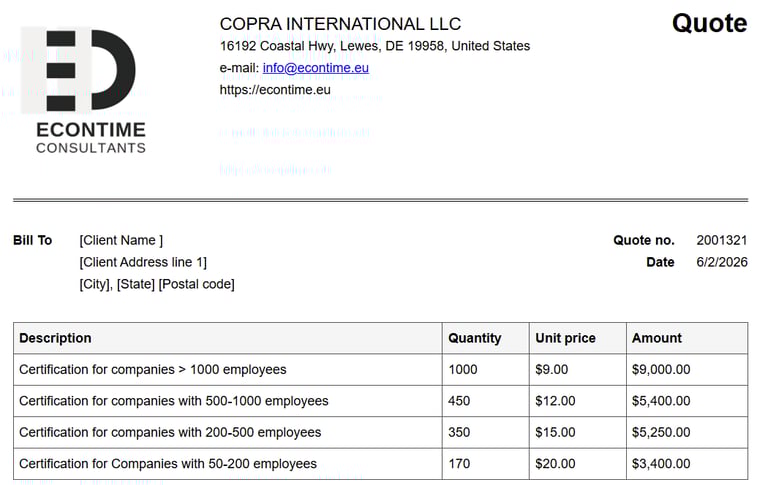
Task: Click the https://econtime.eu website address
Action: 275,90
